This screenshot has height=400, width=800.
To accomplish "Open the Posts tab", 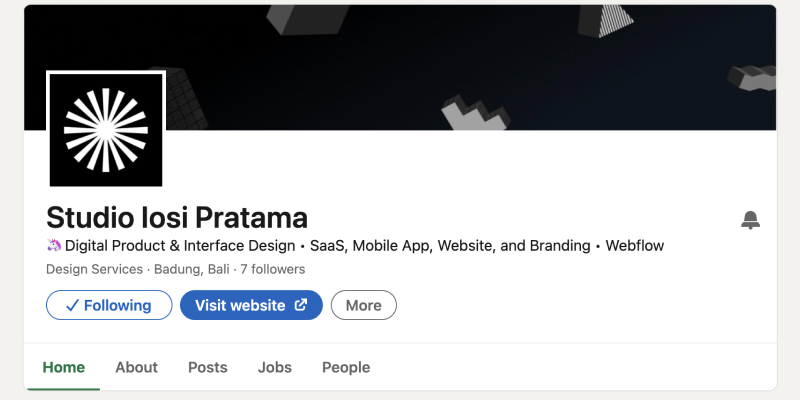I will (207, 367).
